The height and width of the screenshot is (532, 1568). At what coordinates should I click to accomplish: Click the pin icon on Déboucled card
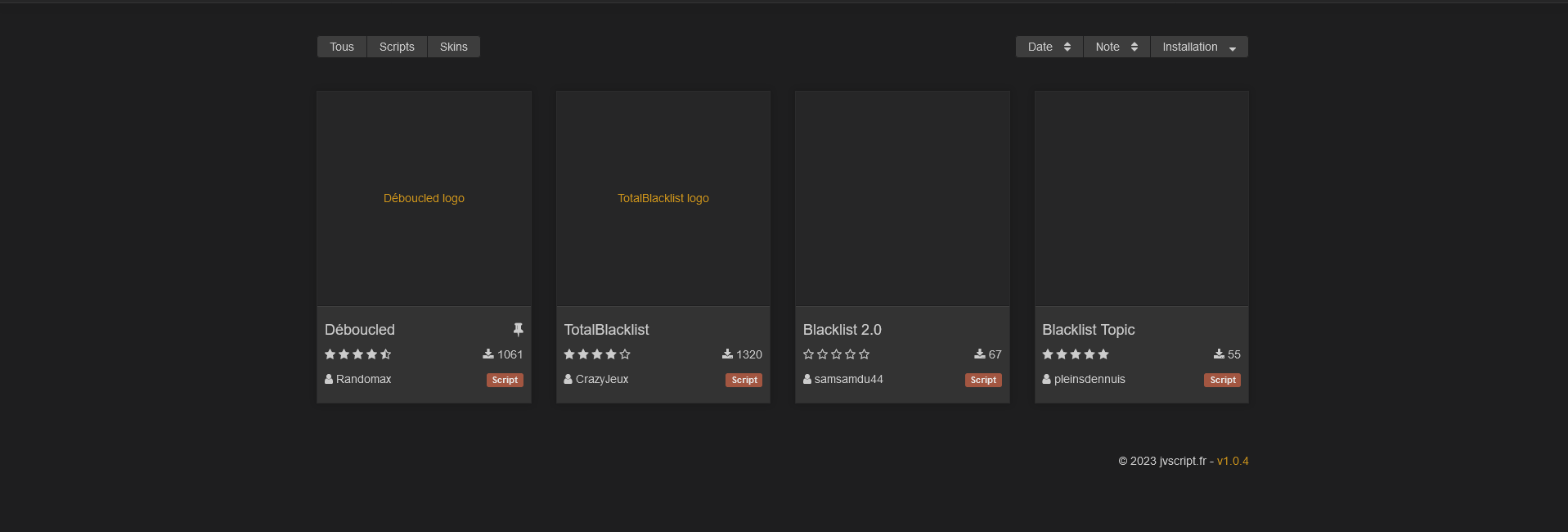pyautogui.click(x=518, y=329)
